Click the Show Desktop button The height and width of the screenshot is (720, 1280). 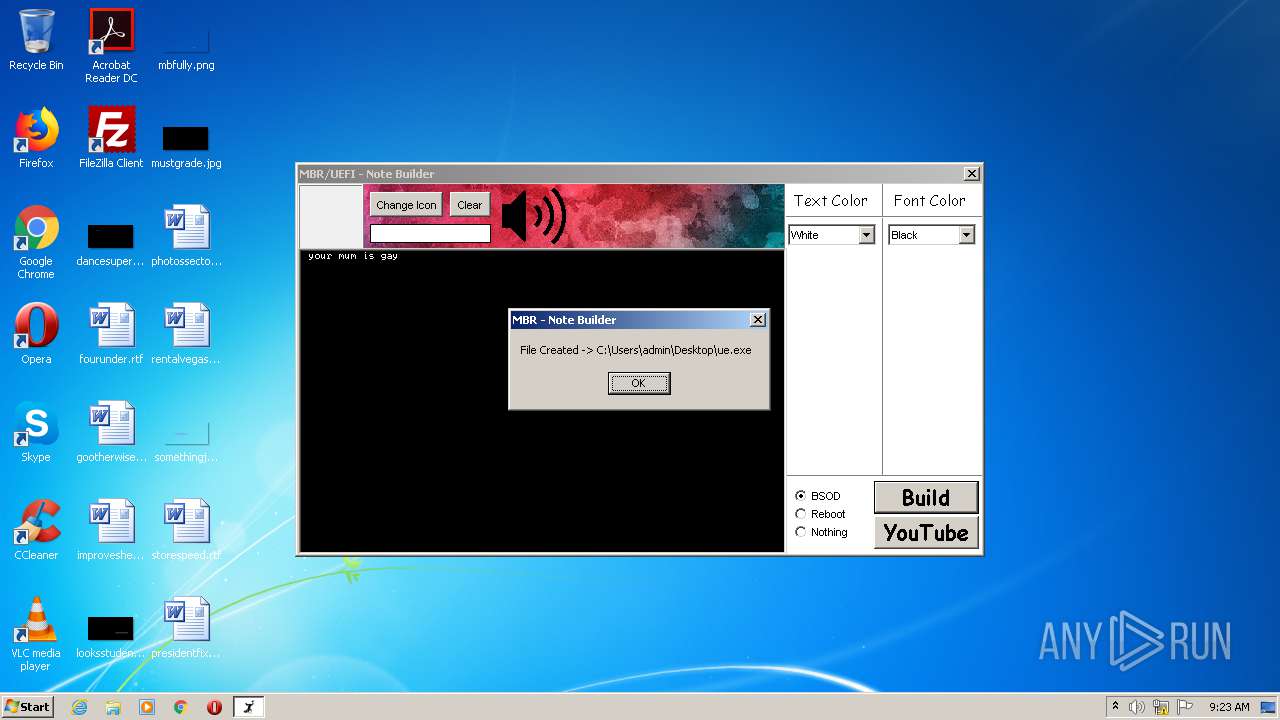pos(1270,707)
